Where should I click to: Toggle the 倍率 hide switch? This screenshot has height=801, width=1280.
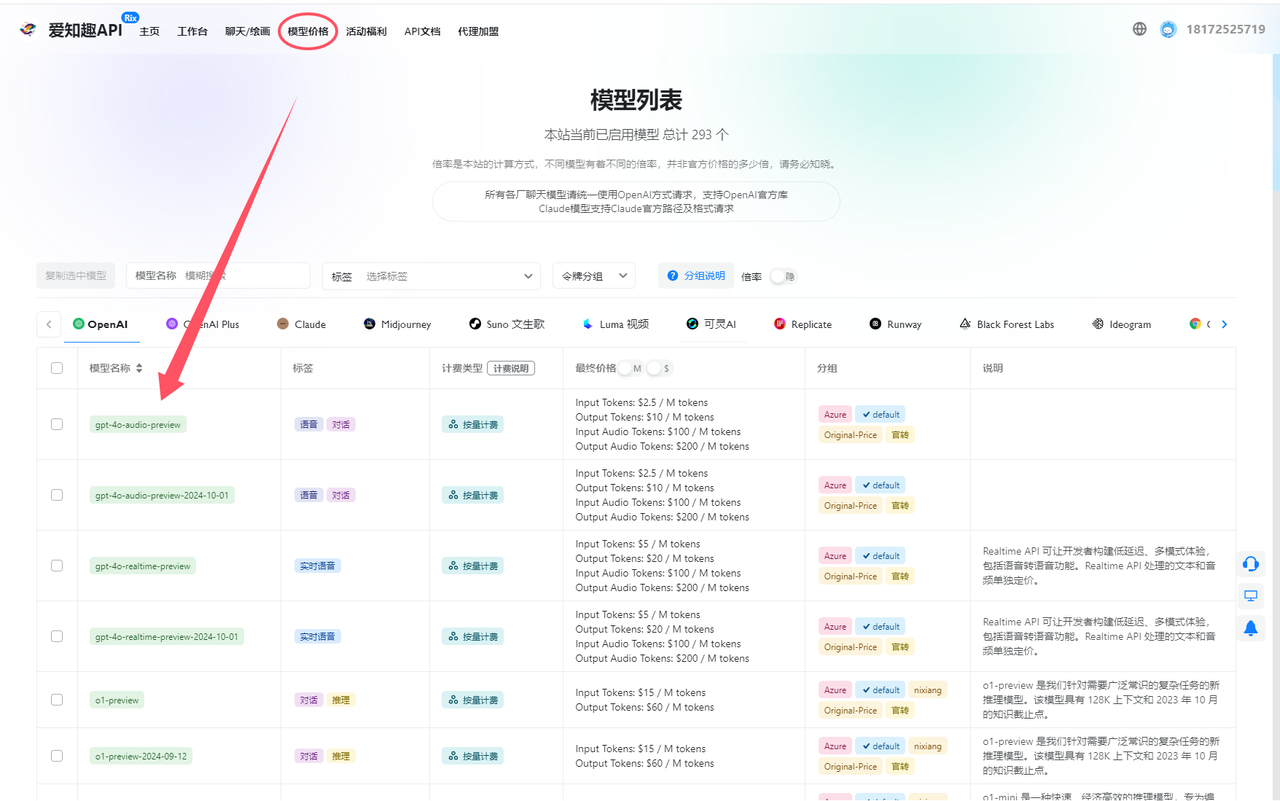point(782,276)
